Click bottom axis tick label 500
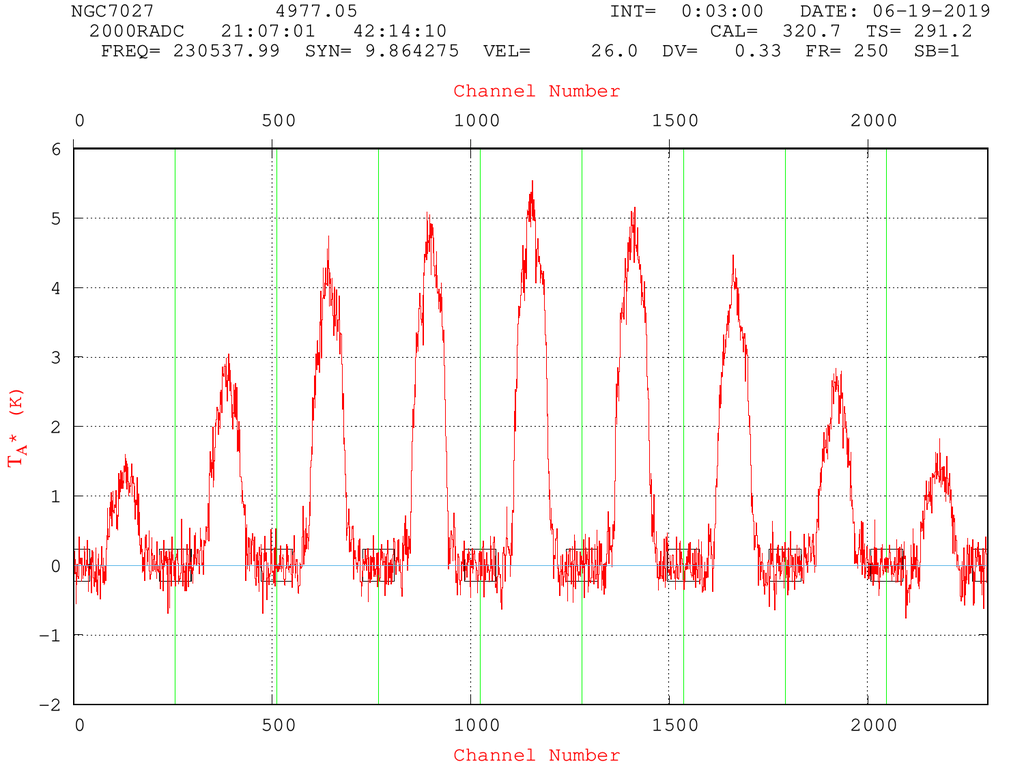1024x768 pixels. click(279, 726)
